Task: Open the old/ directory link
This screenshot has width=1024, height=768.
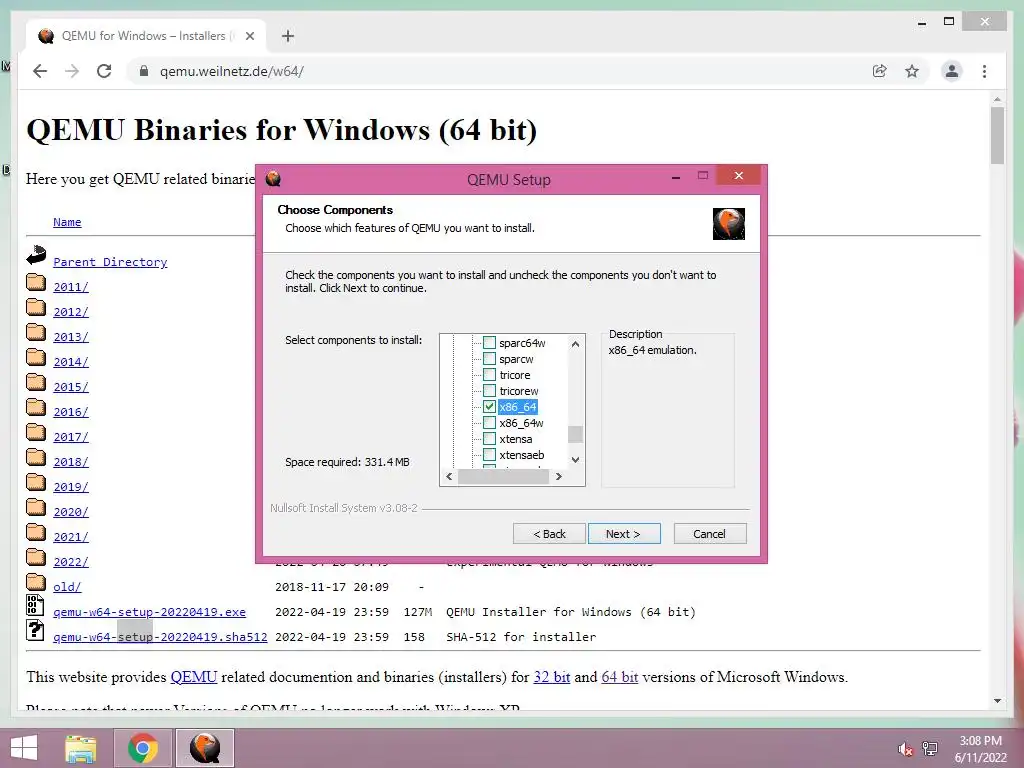Action: (67, 586)
